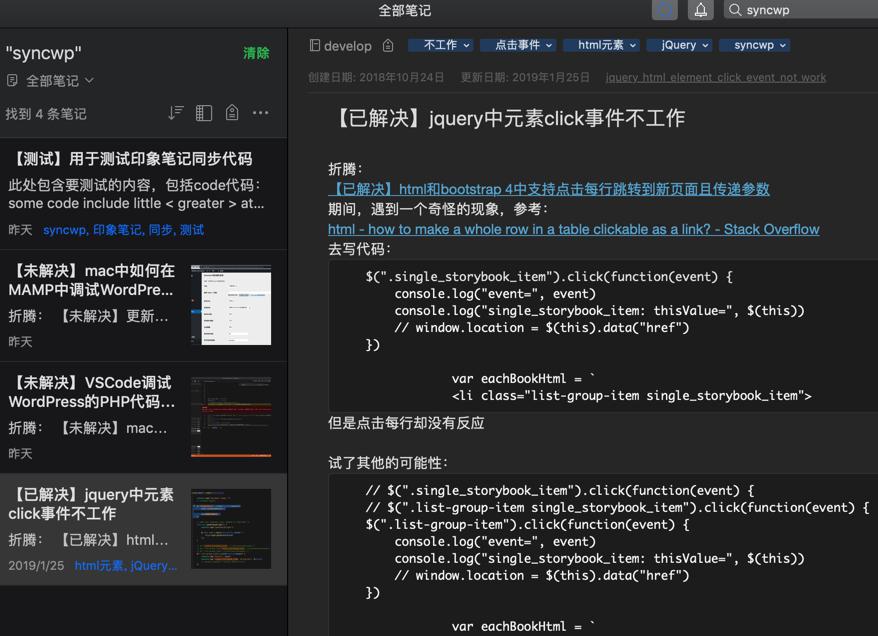Click the reminder filter icon in list toolbar
This screenshot has width=878, height=636.
pyautogui.click(x=232, y=113)
